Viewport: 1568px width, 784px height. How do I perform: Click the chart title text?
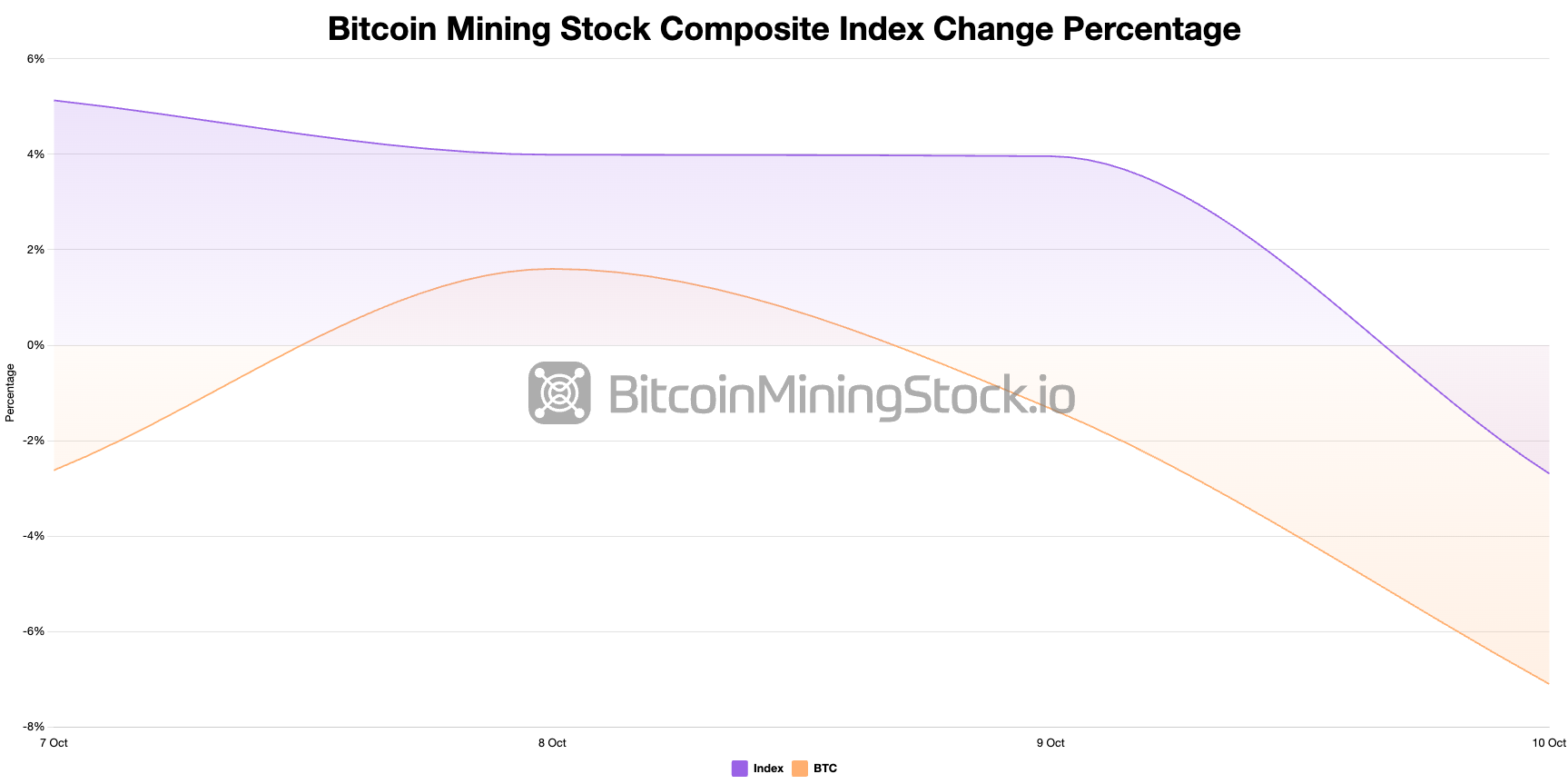tap(784, 29)
